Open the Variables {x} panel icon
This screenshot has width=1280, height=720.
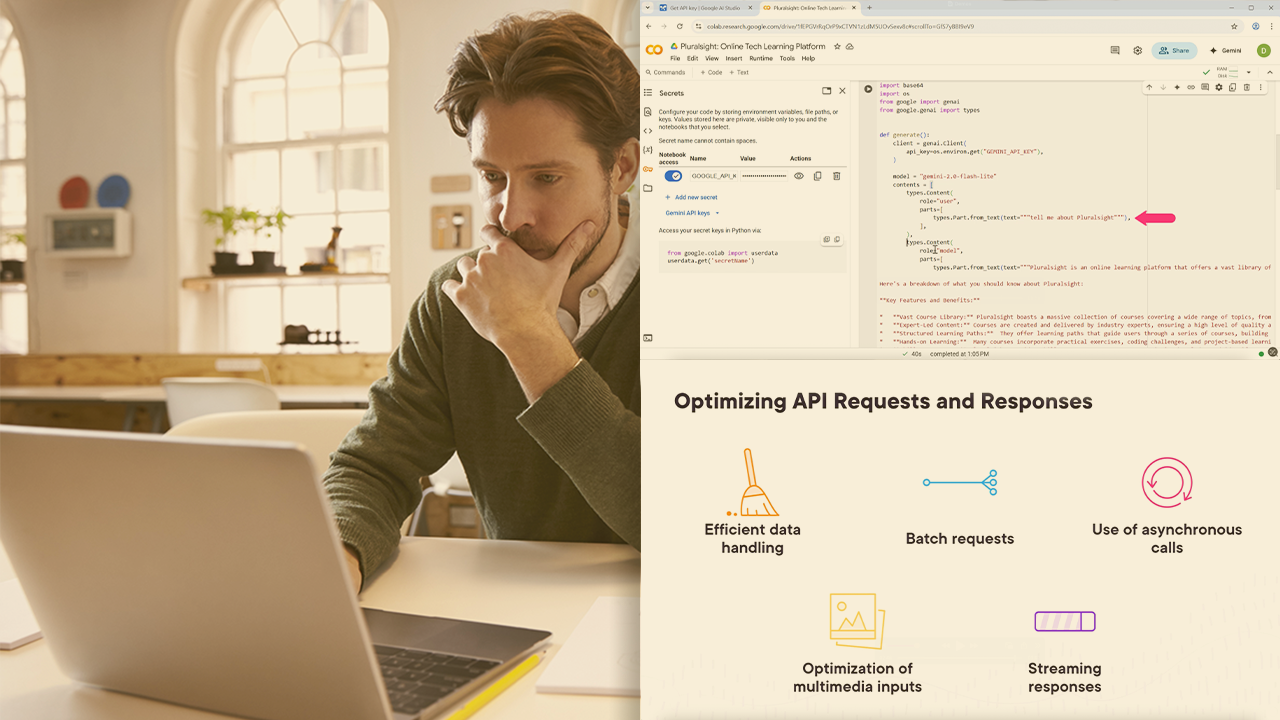click(648, 150)
